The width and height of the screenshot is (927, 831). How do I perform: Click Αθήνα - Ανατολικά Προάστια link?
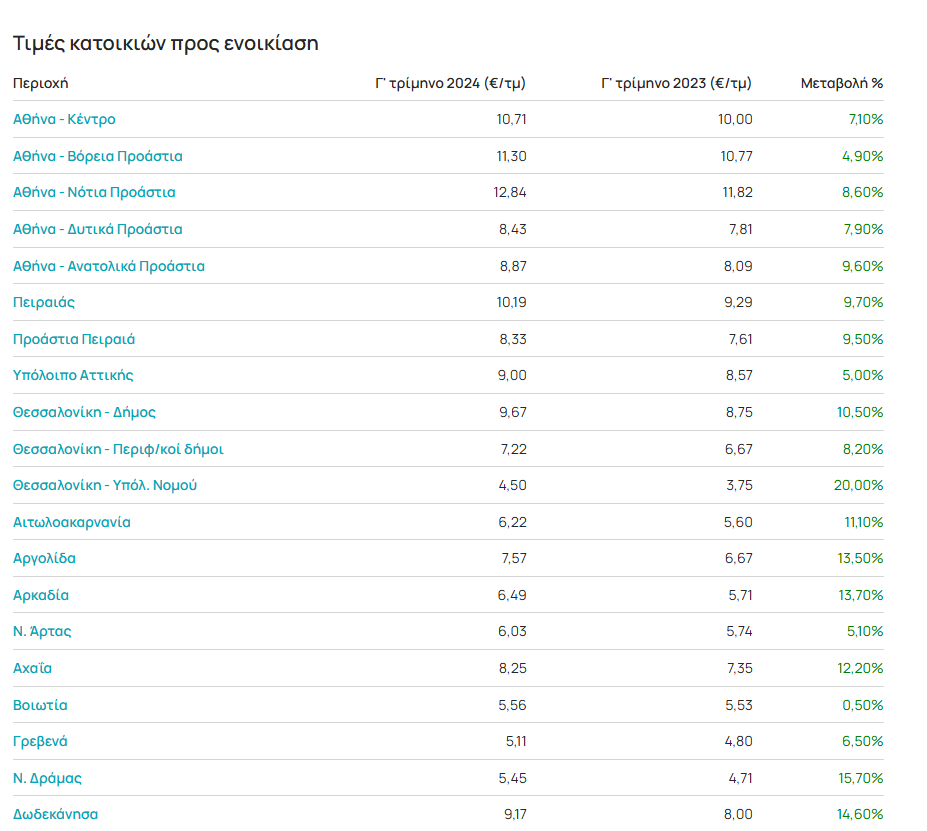point(108,266)
